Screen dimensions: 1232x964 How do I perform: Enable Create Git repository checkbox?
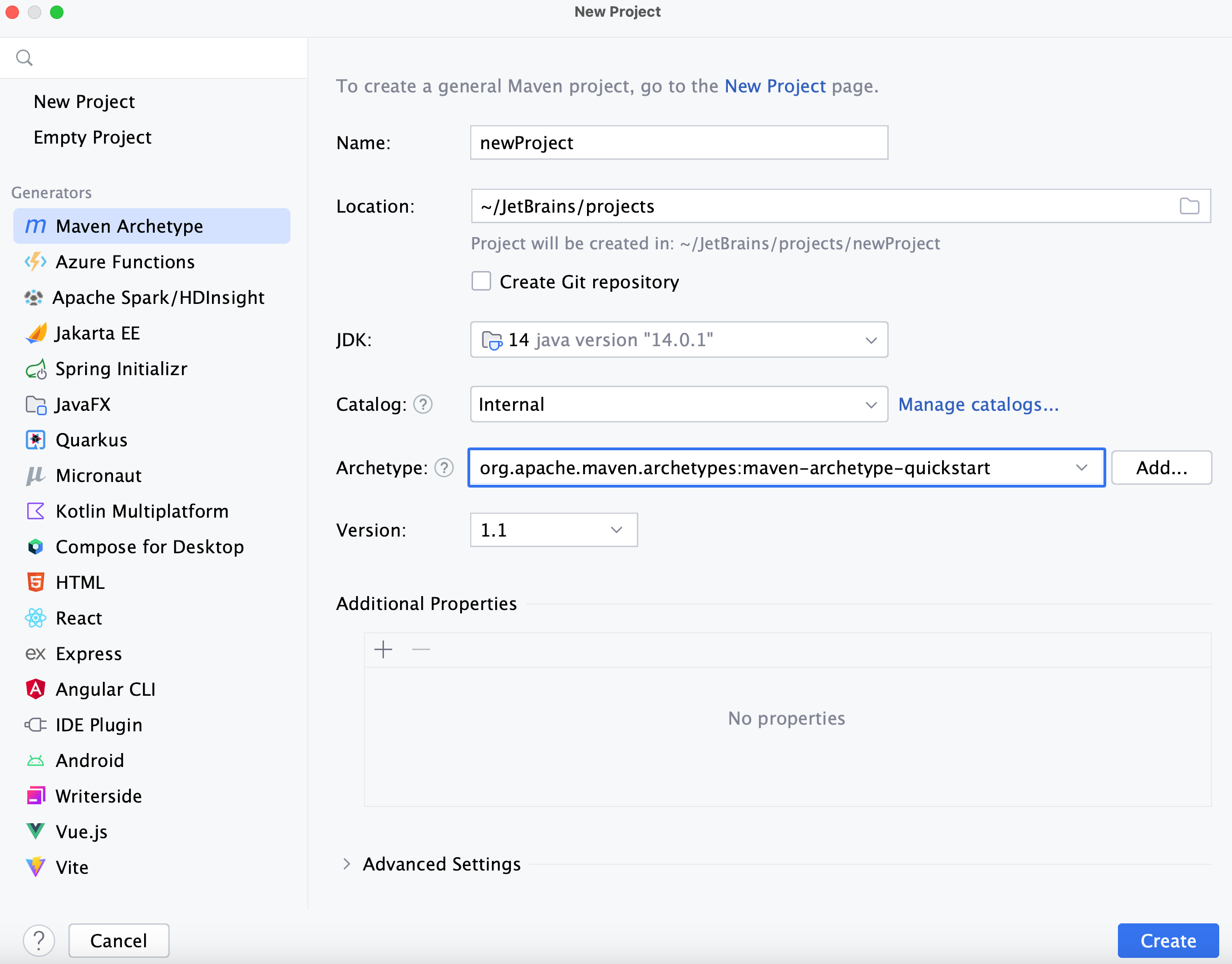(481, 281)
